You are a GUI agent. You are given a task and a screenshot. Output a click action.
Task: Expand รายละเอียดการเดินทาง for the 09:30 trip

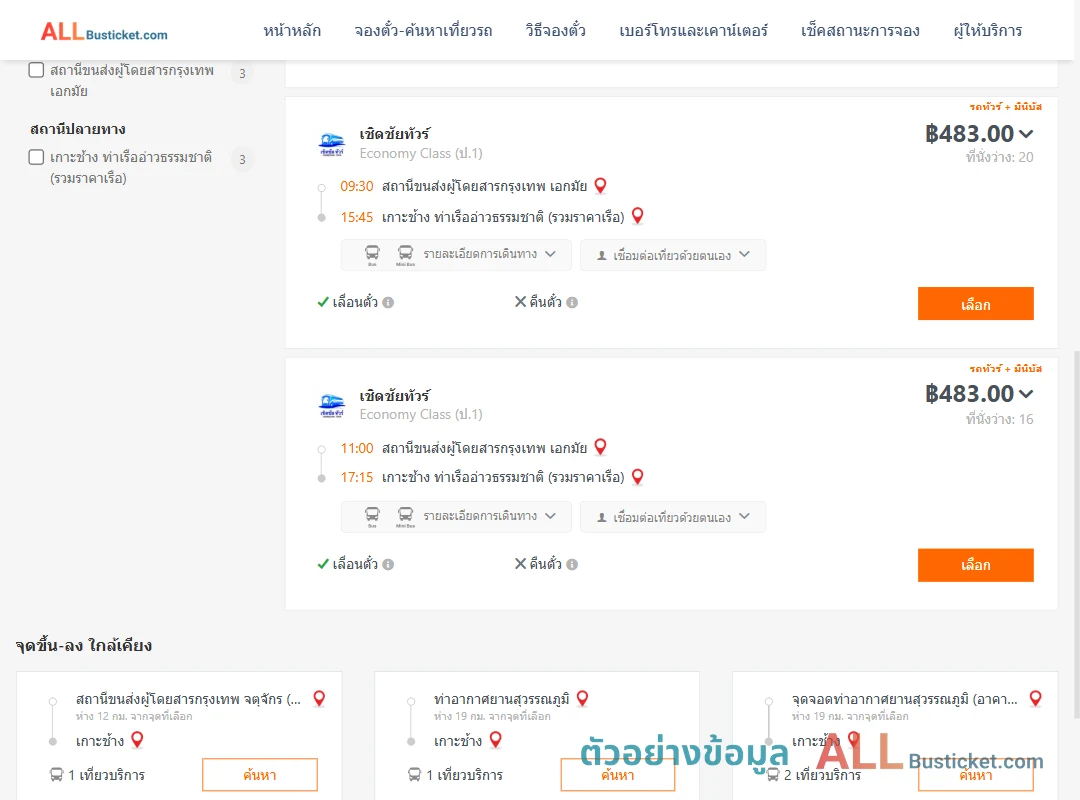click(456, 255)
